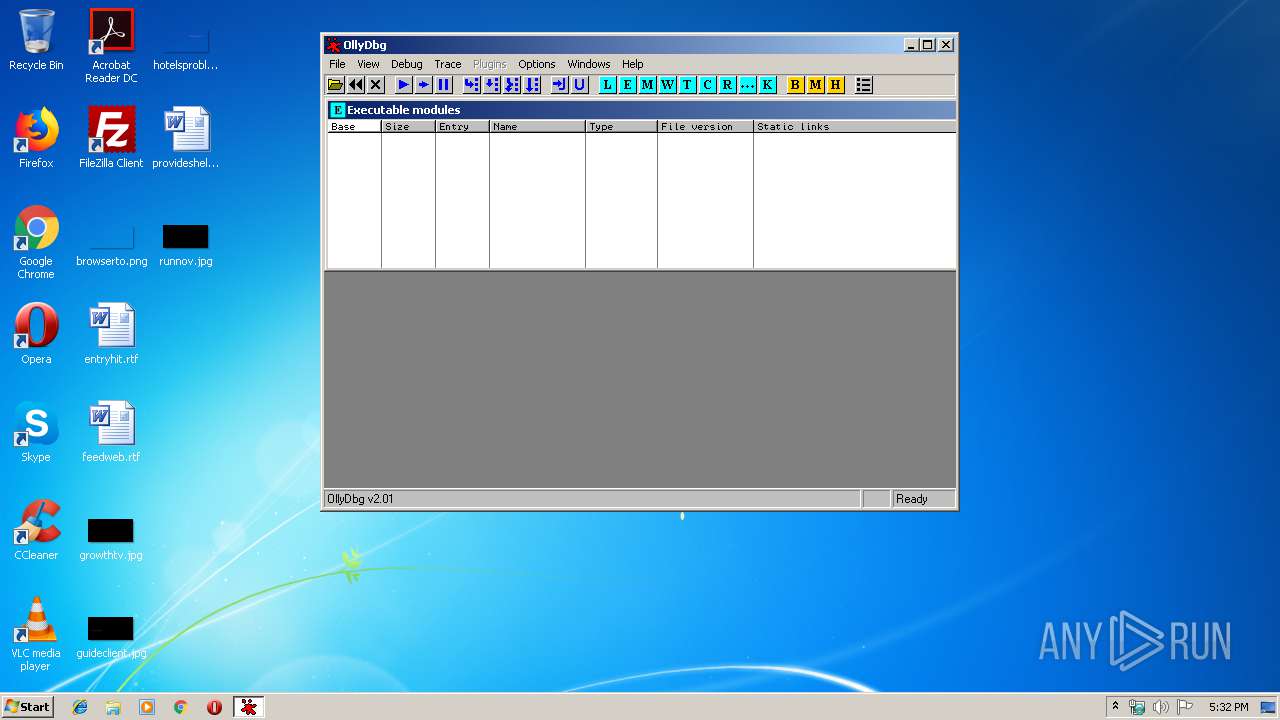This screenshot has width=1280, height=720.
Task: Open the View menu
Action: point(368,64)
